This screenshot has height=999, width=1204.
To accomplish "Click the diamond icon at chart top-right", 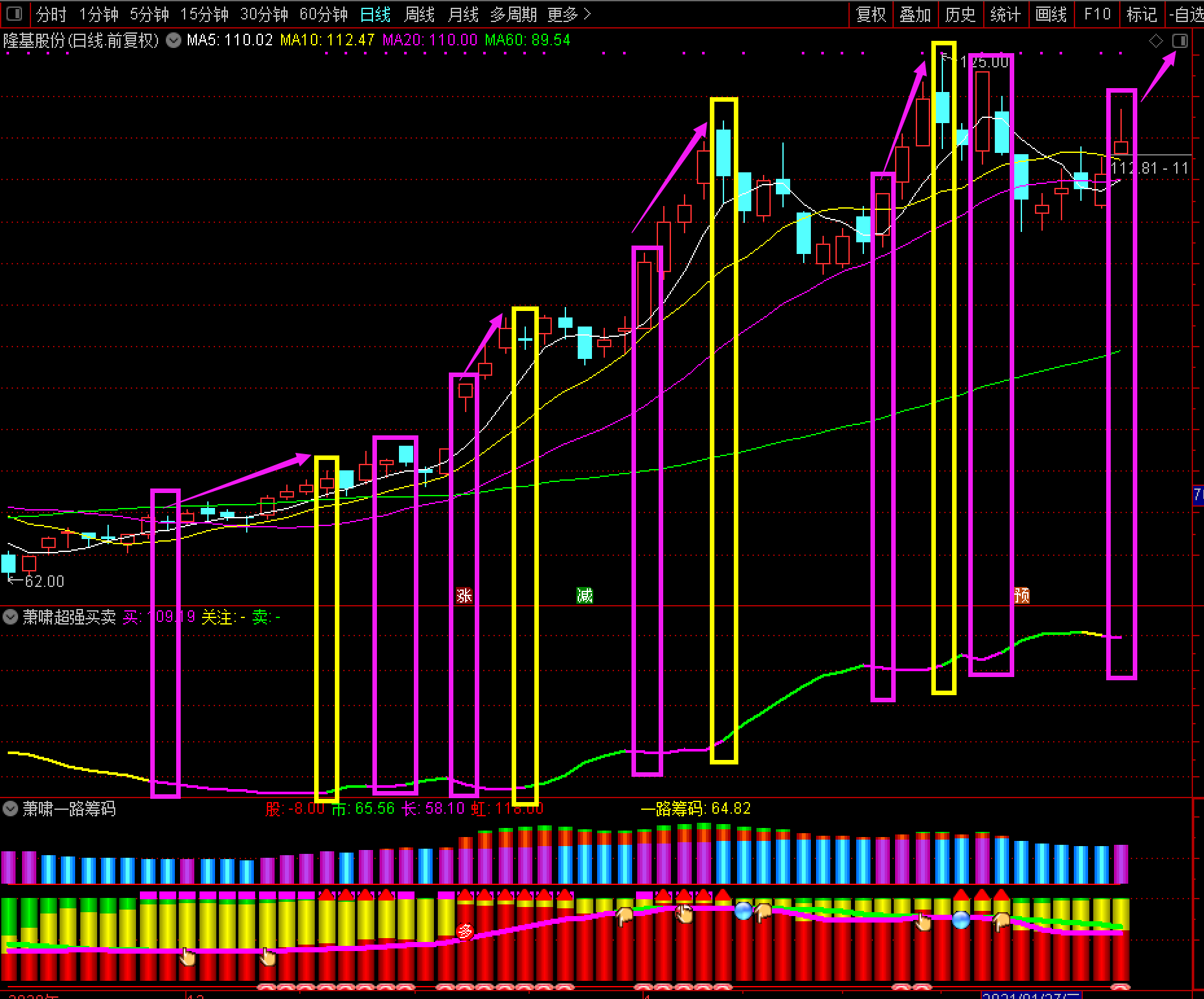I will [1155, 41].
